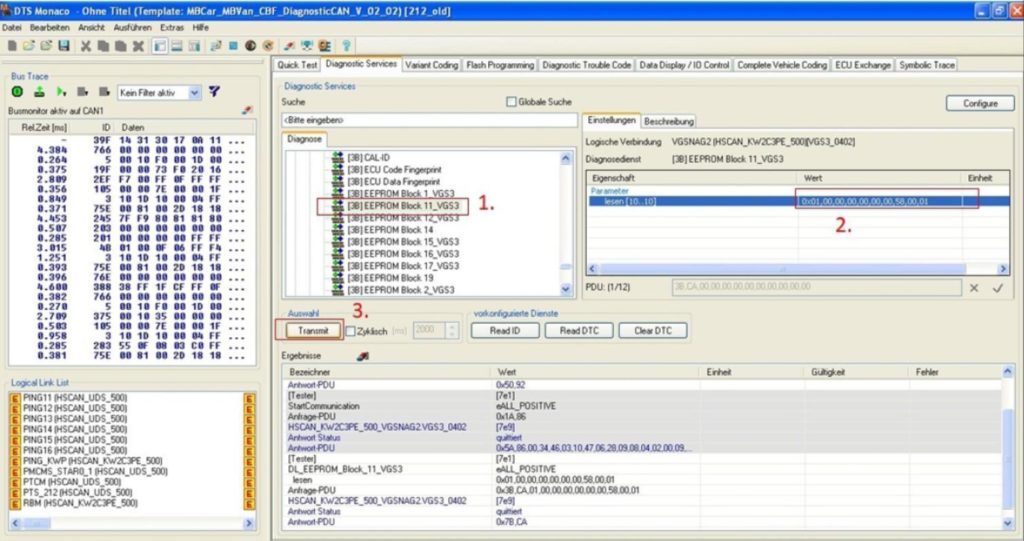
Task: Click the Save floppy disk icon
Action: pyautogui.click(x=63, y=46)
